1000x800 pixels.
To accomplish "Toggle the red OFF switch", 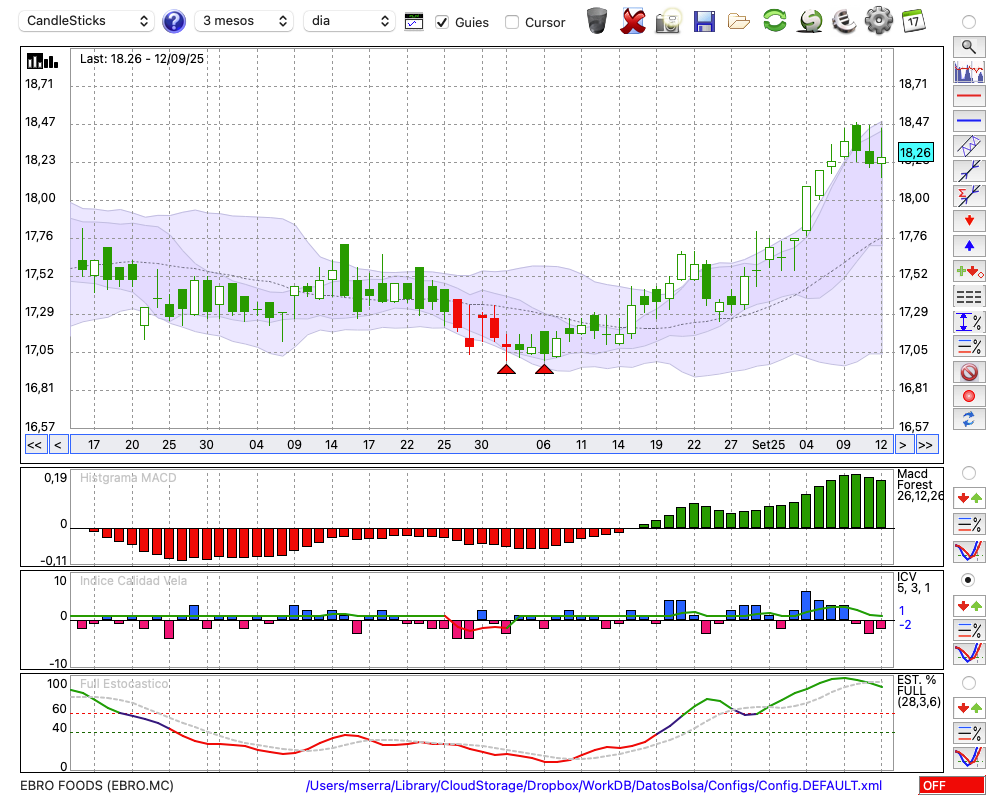I will coord(952,785).
